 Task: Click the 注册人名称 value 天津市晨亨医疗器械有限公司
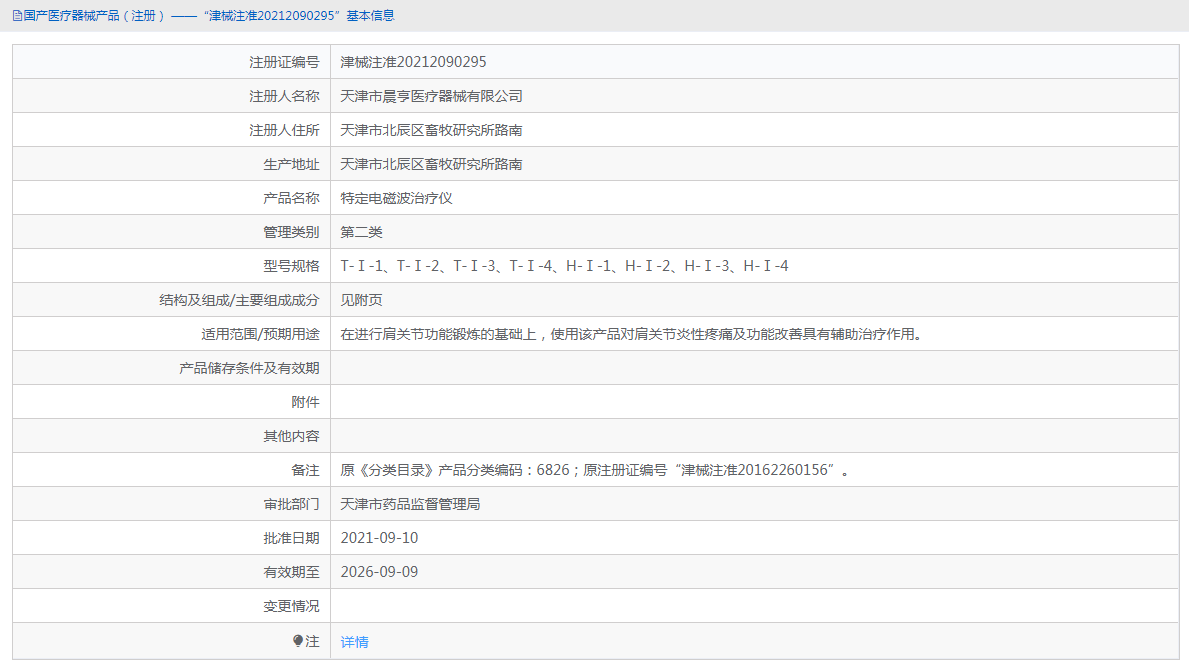click(x=431, y=96)
